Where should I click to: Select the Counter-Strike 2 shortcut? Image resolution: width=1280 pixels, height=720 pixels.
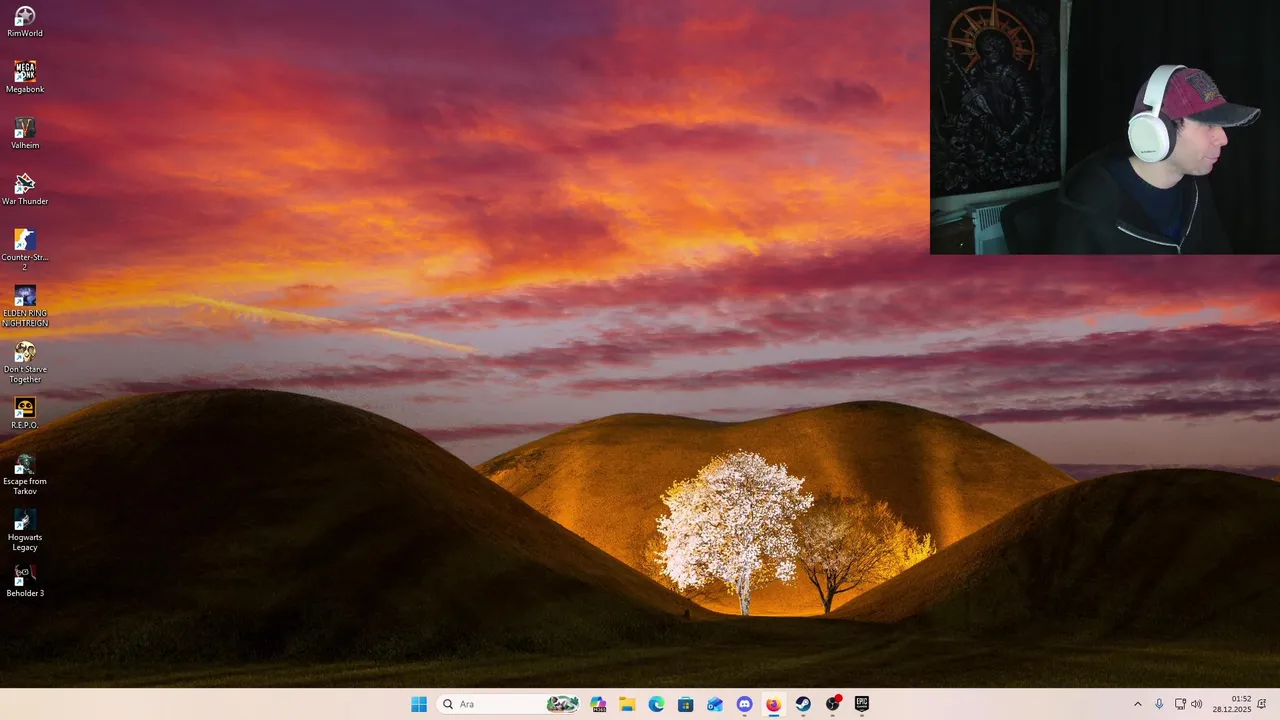[x=25, y=250]
